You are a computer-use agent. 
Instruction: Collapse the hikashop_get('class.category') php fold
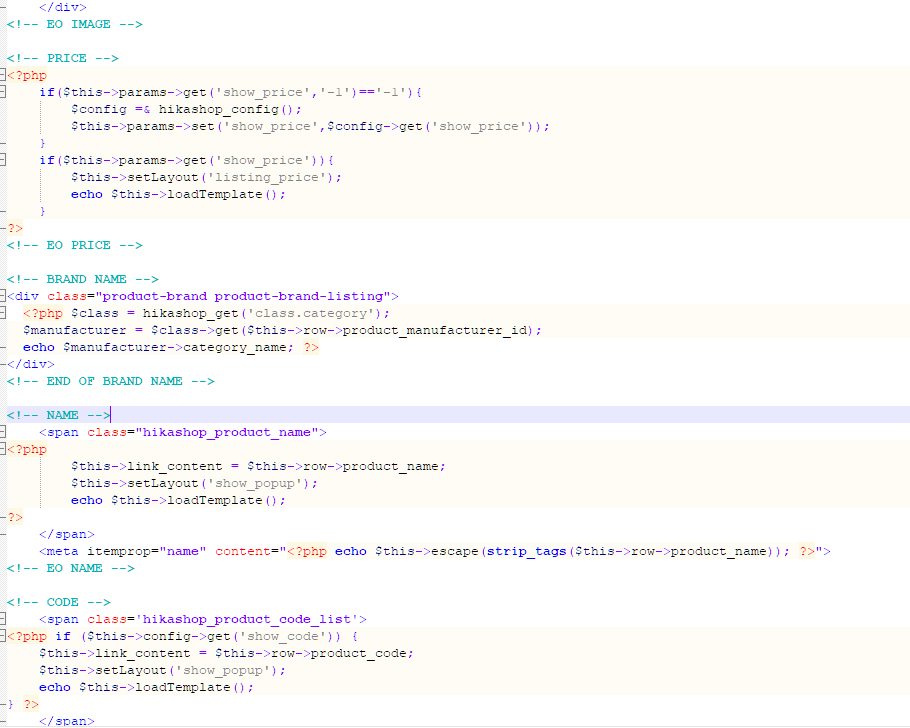pos(3,313)
